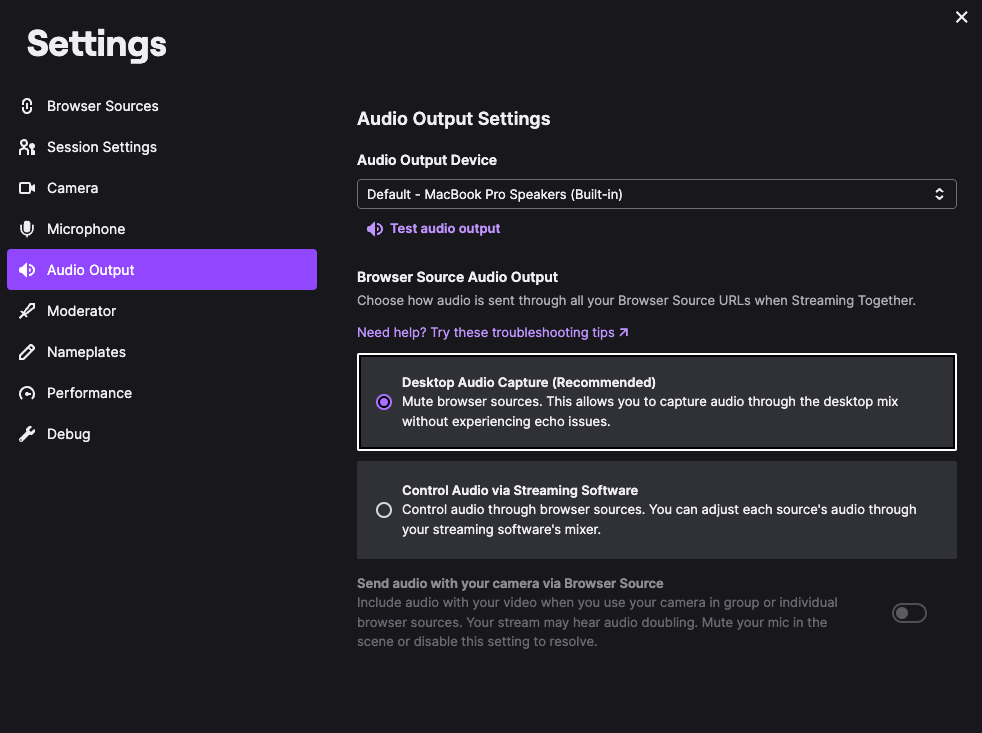Click the Browser Sources link icon
The width and height of the screenshot is (982, 733).
(27, 106)
